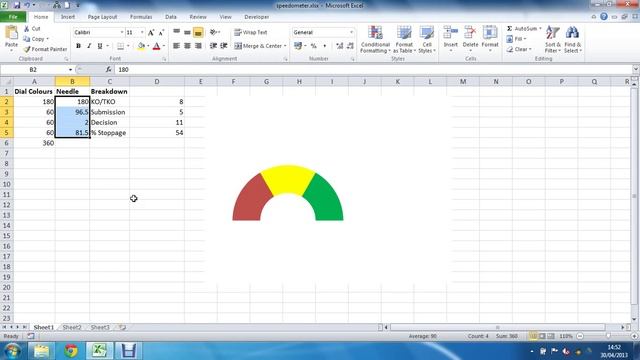Decrease font size
Viewport: 640px width, 360px height.
pos(161,32)
